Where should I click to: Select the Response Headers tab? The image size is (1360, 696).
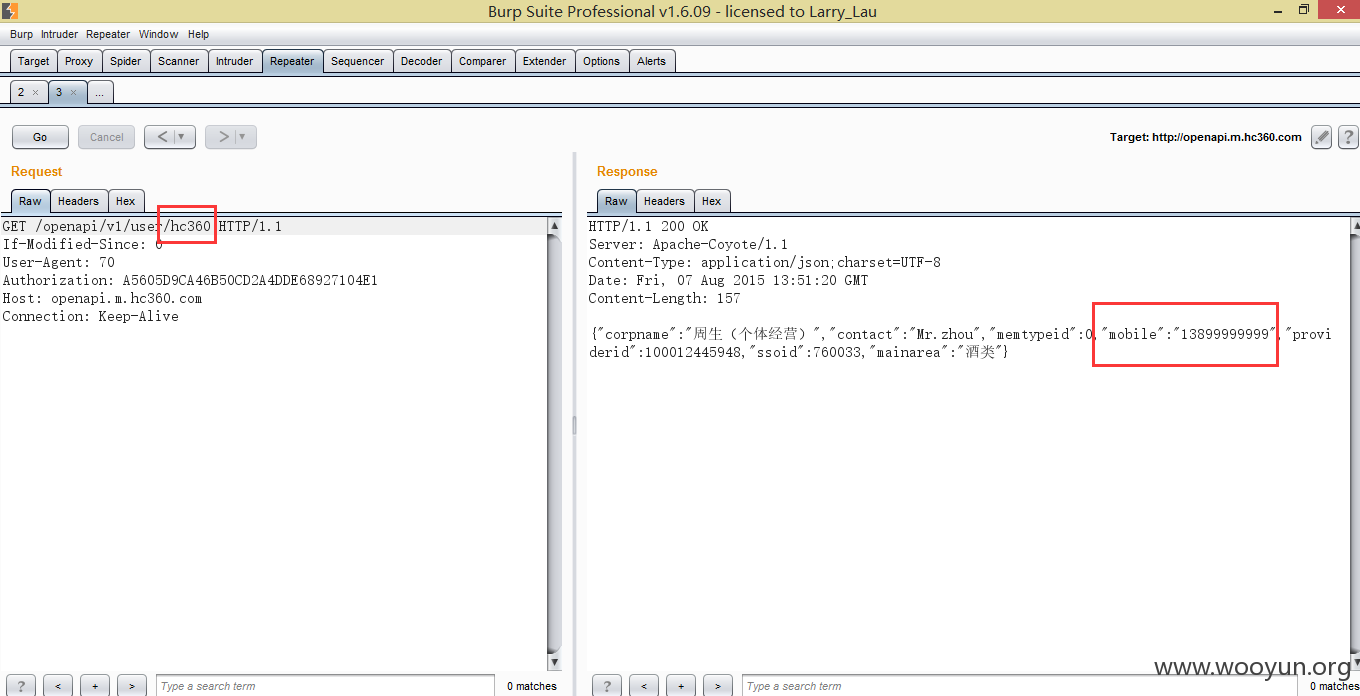(664, 201)
